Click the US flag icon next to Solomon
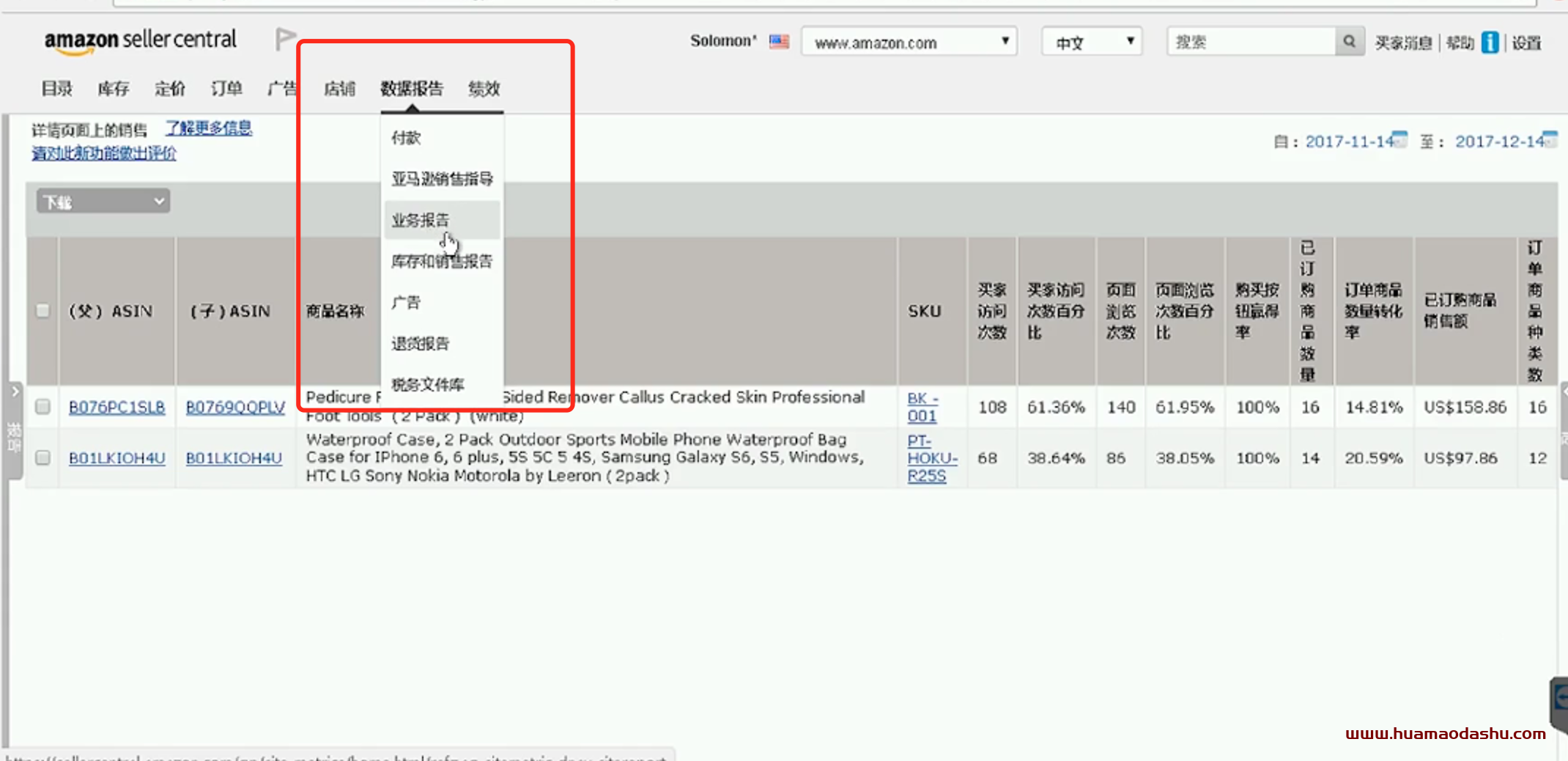The image size is (1568, 761). [x=779, y=42]
